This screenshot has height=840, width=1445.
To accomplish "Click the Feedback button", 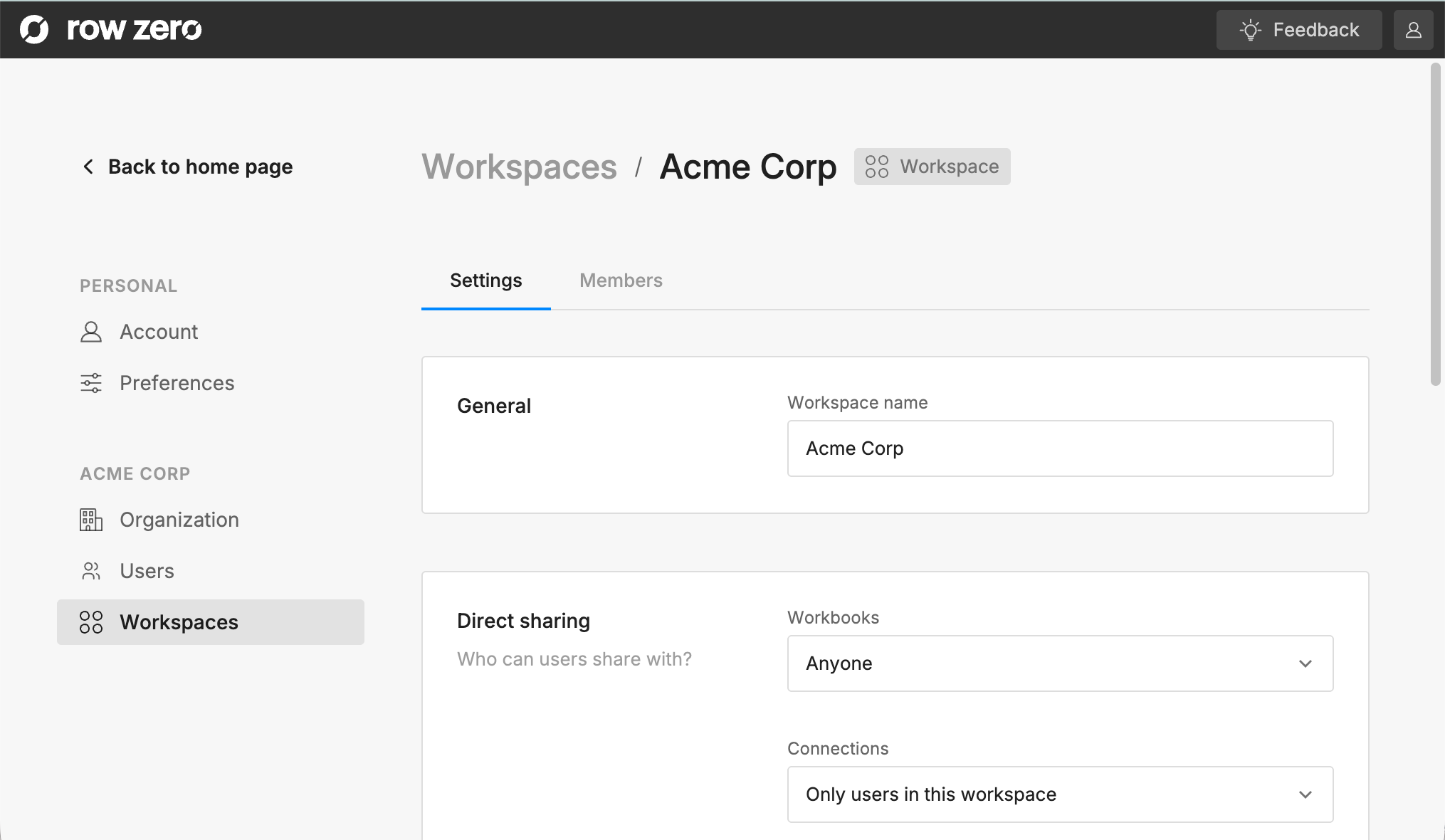I will (x=1299, y=30).
